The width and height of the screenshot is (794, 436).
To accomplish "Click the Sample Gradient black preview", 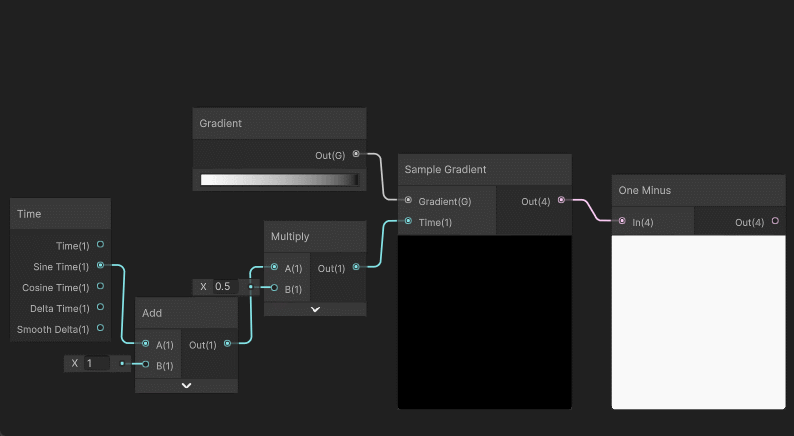I will (x=484, y=321).
